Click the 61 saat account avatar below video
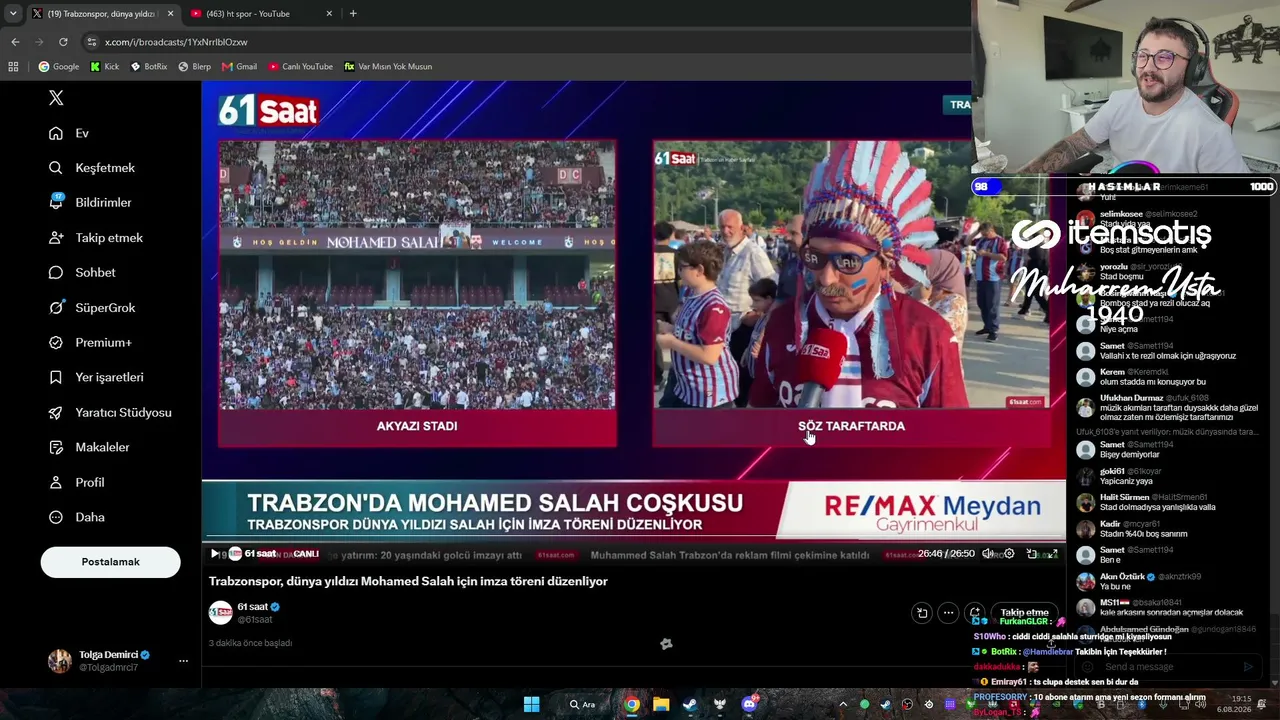 (220, 612)
